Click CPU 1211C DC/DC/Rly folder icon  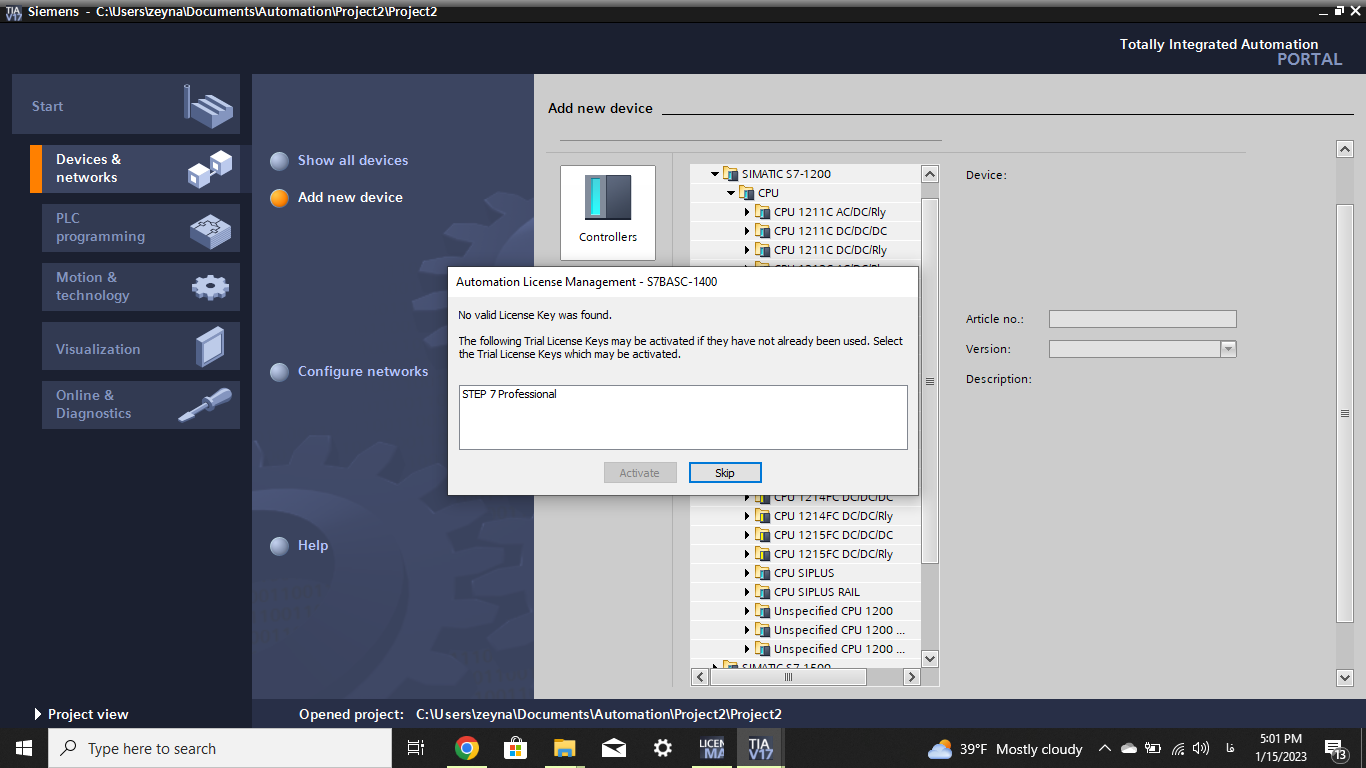pyautogui.click(x=763, y=250)
